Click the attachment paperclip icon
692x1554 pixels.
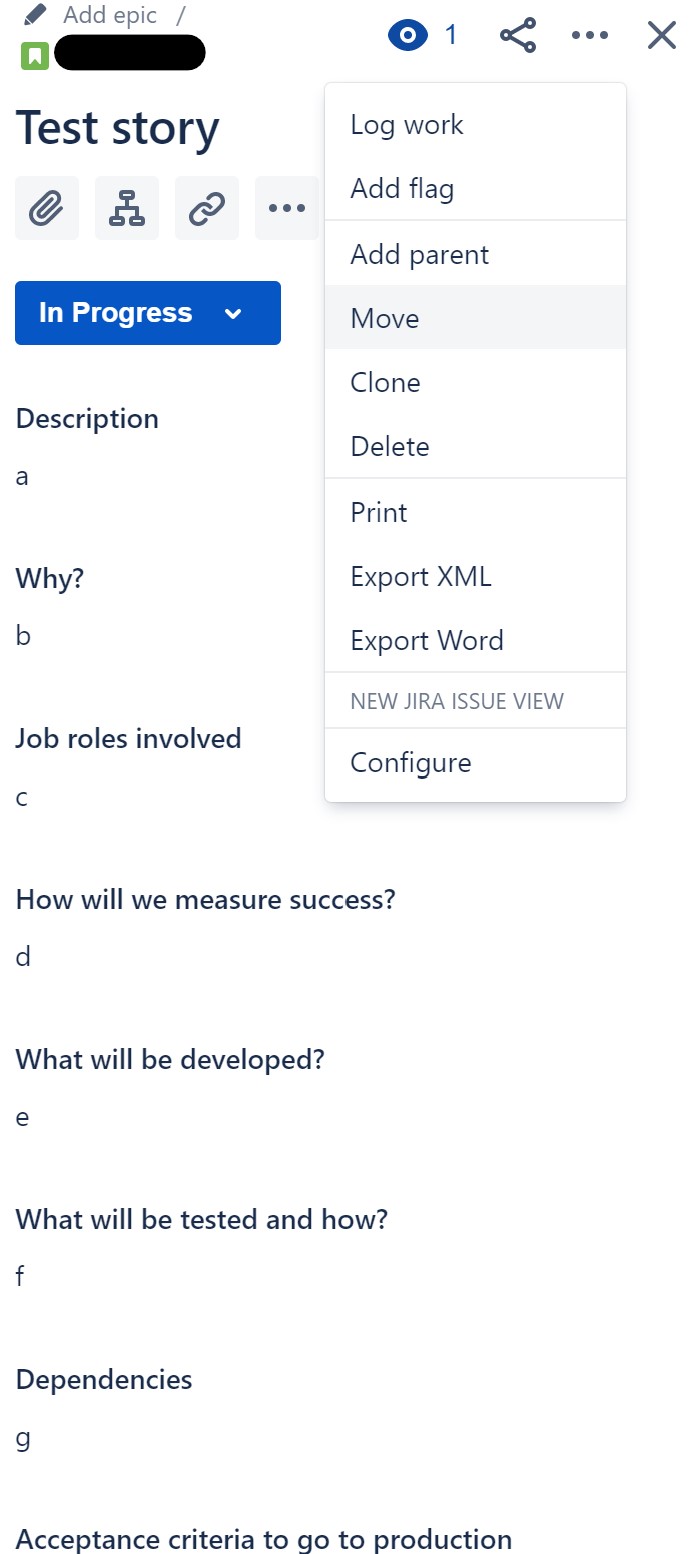tap(47, 208)
